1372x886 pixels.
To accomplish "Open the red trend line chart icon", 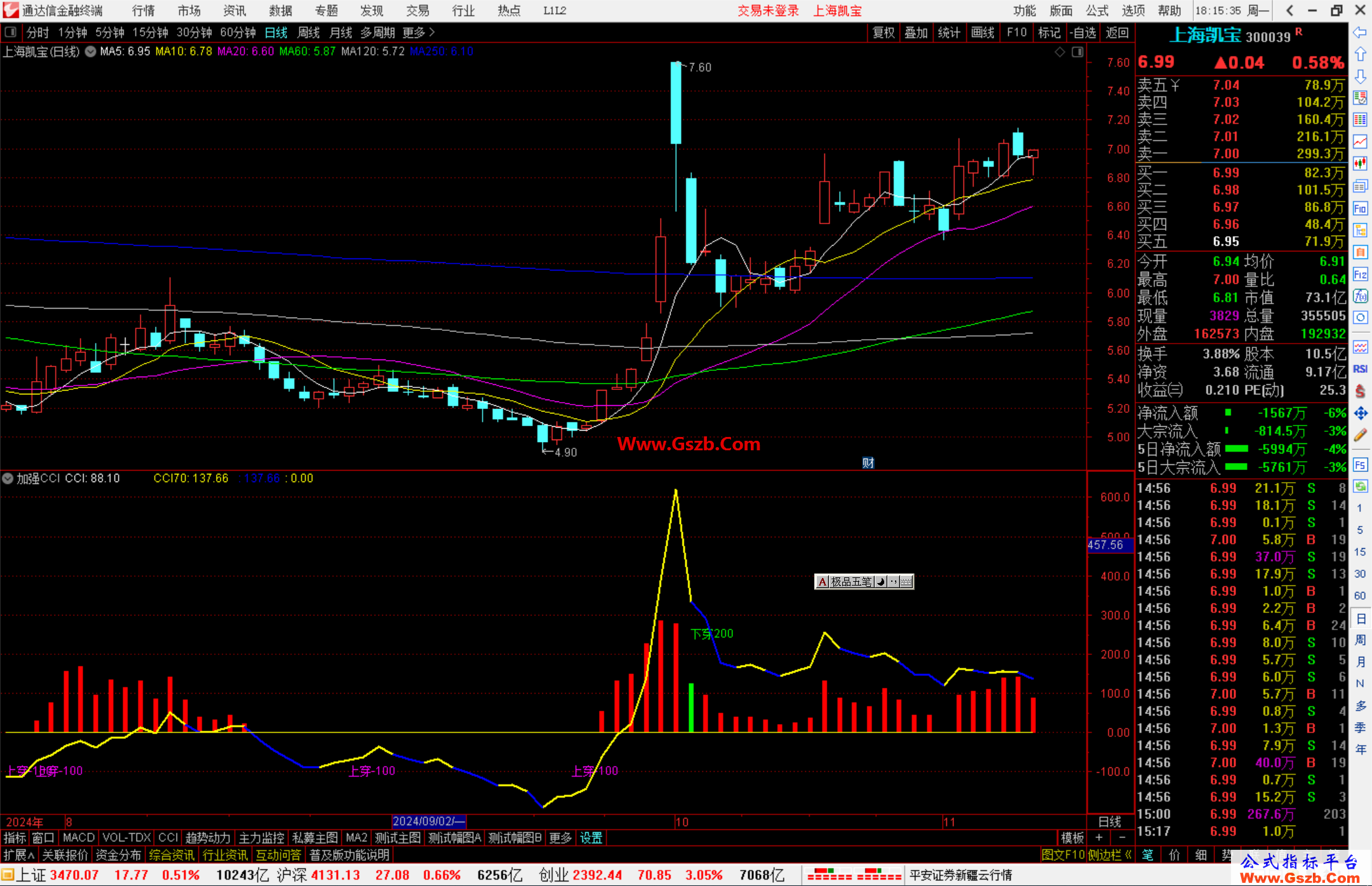I will 1360,142.
